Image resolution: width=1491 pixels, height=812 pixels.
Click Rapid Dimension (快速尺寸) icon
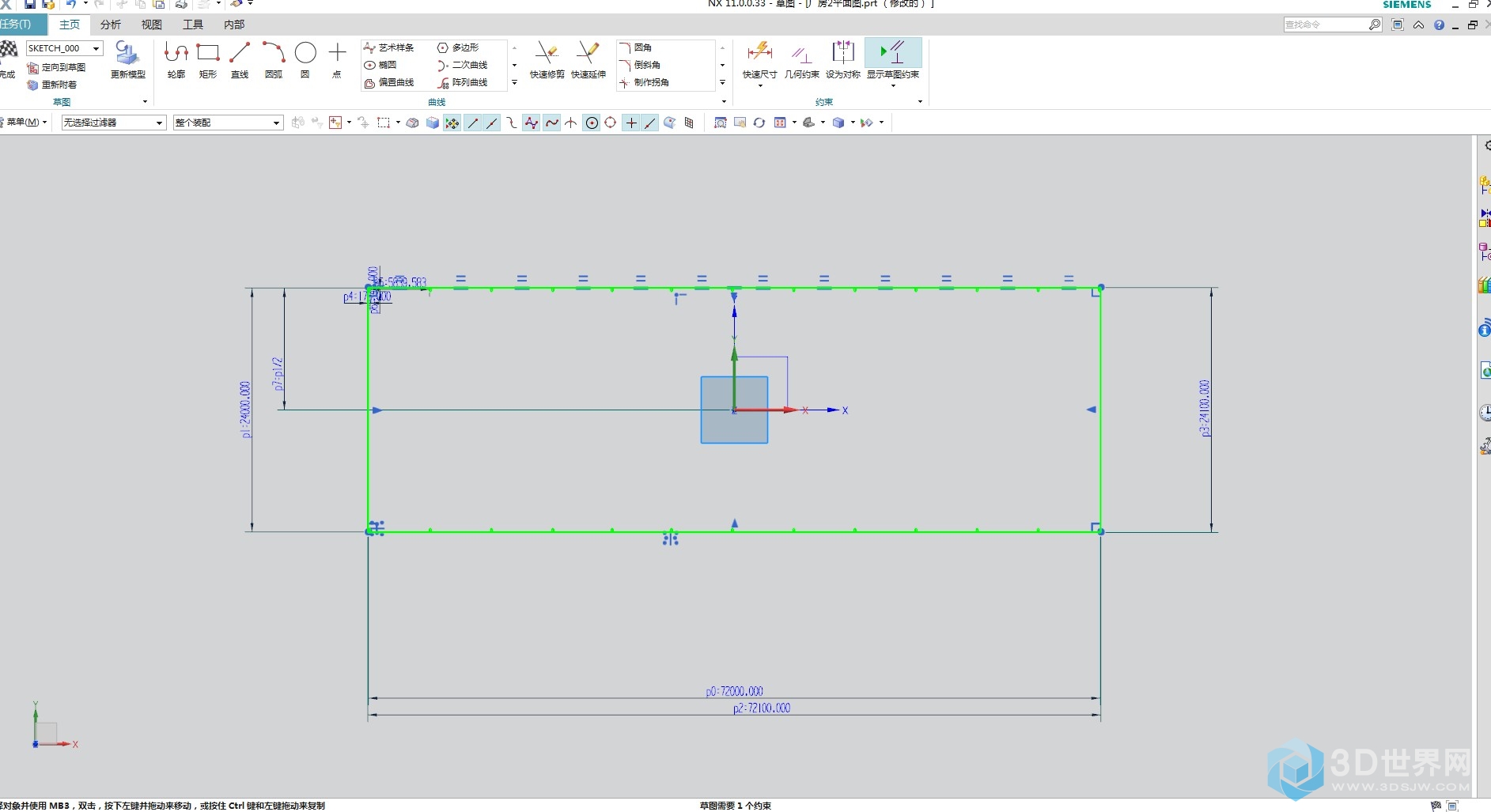pos(759,54)
